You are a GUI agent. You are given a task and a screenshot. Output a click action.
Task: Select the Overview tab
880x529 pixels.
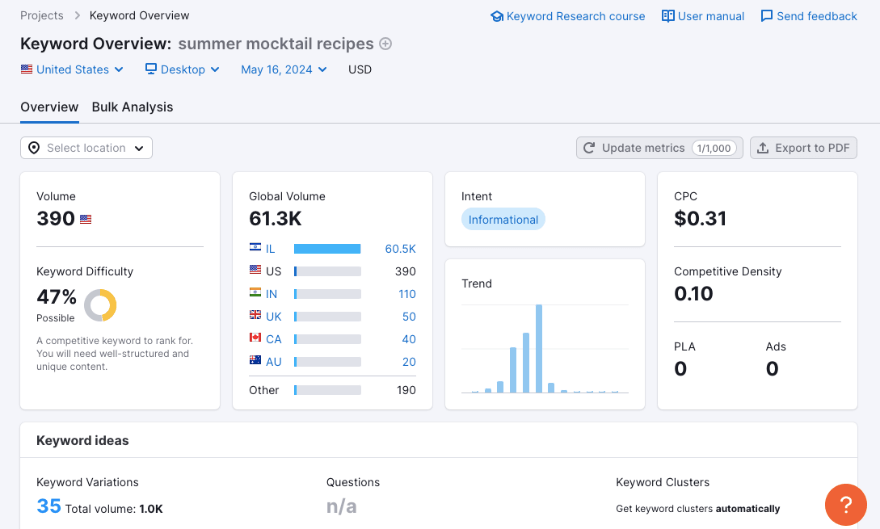click(x=49, y=107)
